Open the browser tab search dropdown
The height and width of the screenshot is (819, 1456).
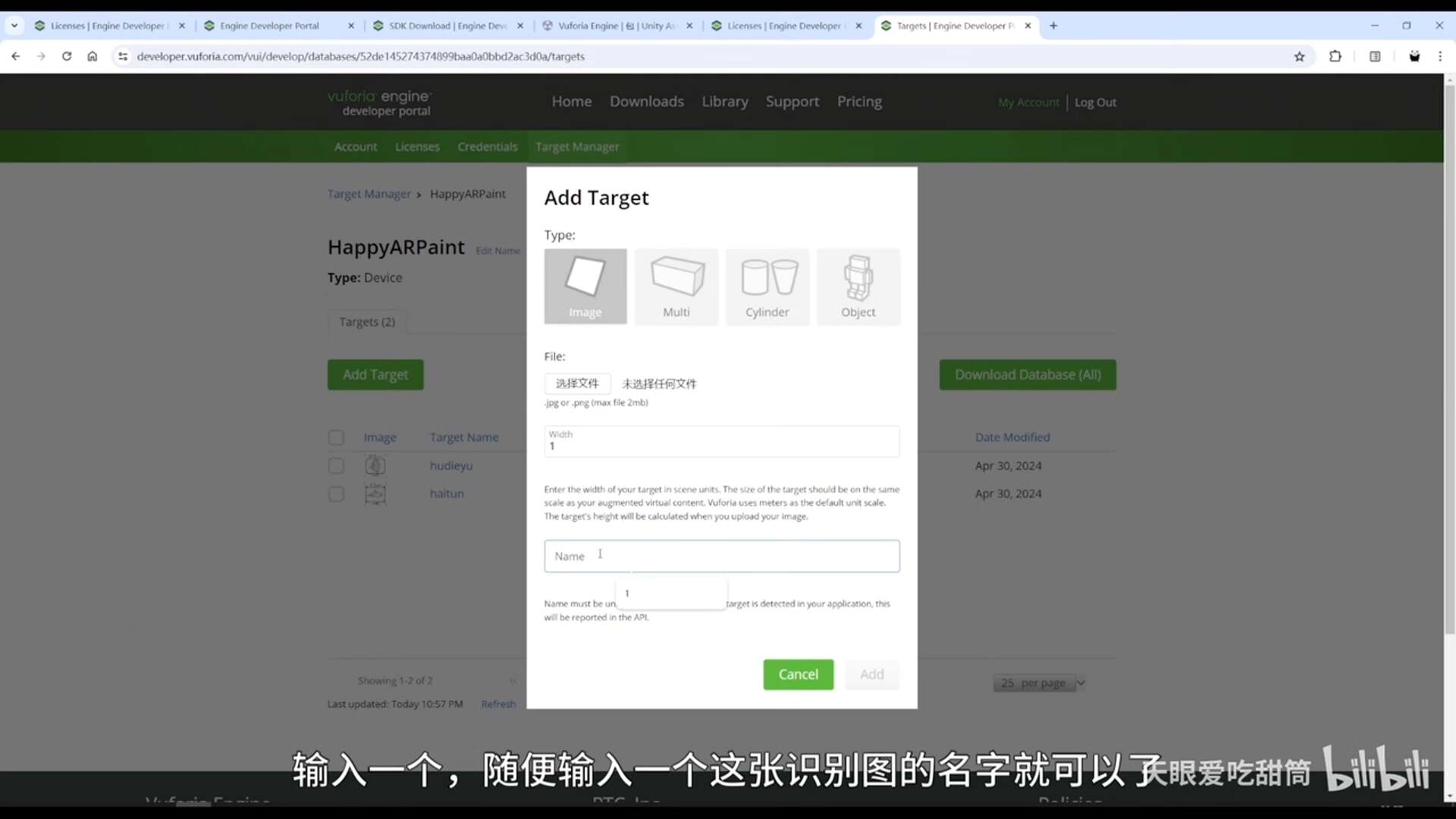[x=14, y=26]
